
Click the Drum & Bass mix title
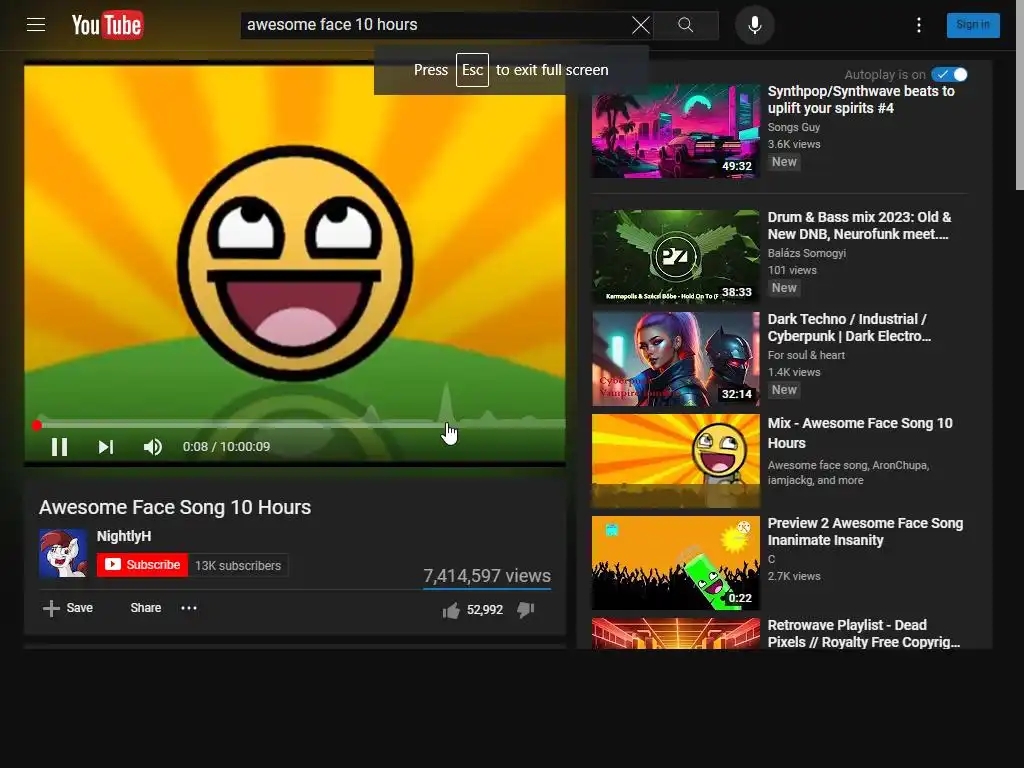pyautogui.click(x=859, y=225)
